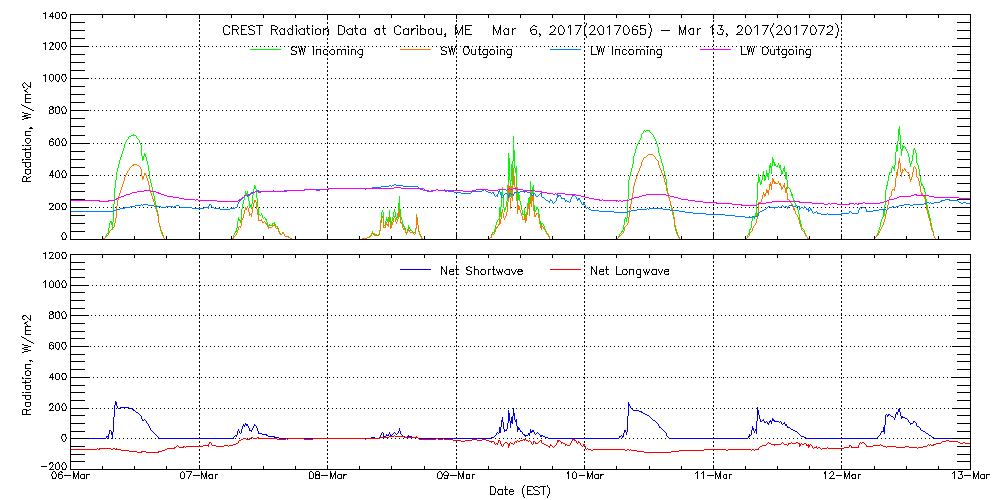The image size is (1000, 500).
Task: Click the "LW Incoming" legend entry
Action: pos(625,51)
